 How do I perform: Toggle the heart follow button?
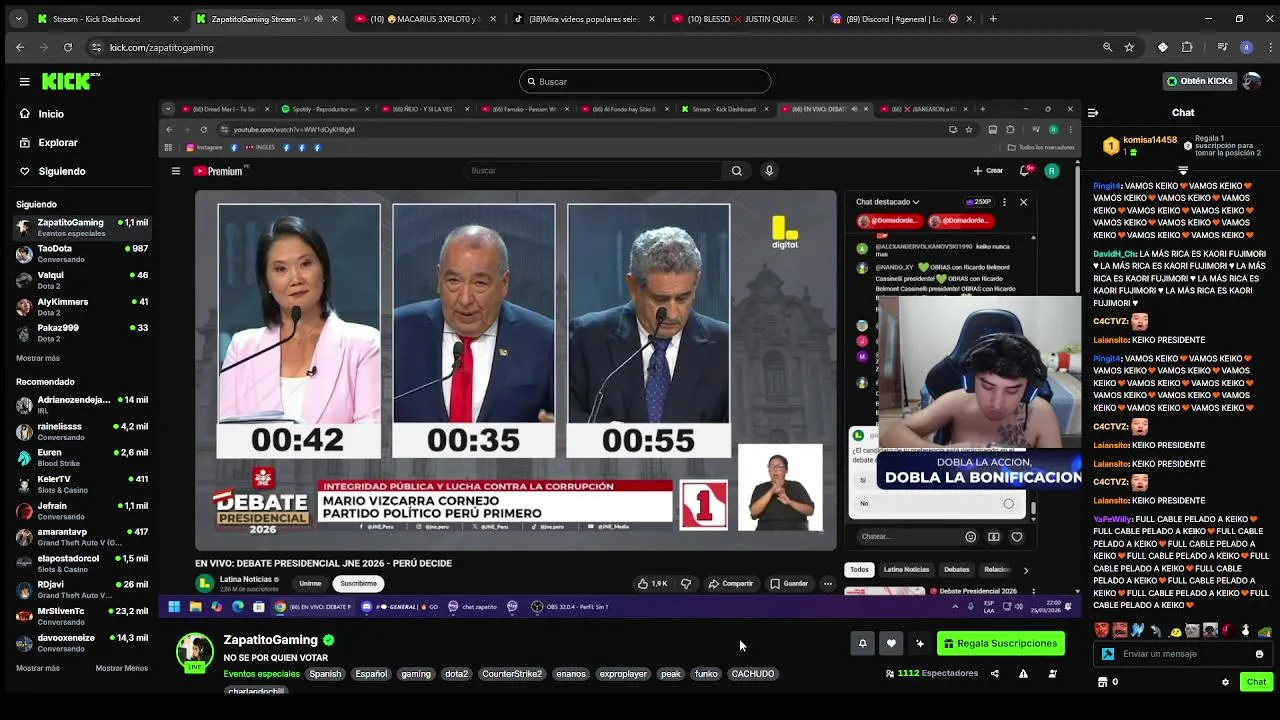891,644
